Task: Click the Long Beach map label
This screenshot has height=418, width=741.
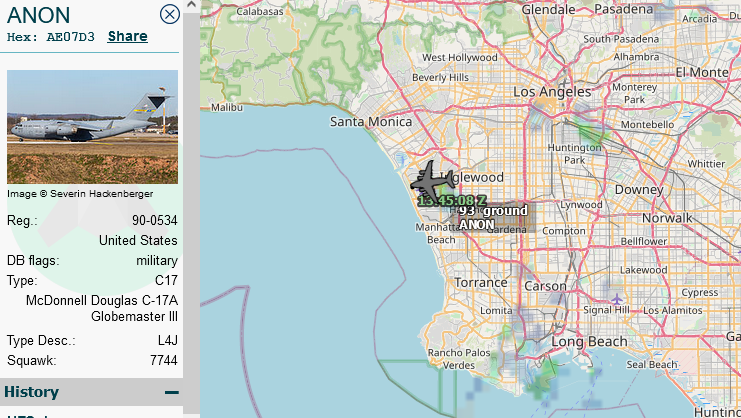Action: [x=589, y=341]
